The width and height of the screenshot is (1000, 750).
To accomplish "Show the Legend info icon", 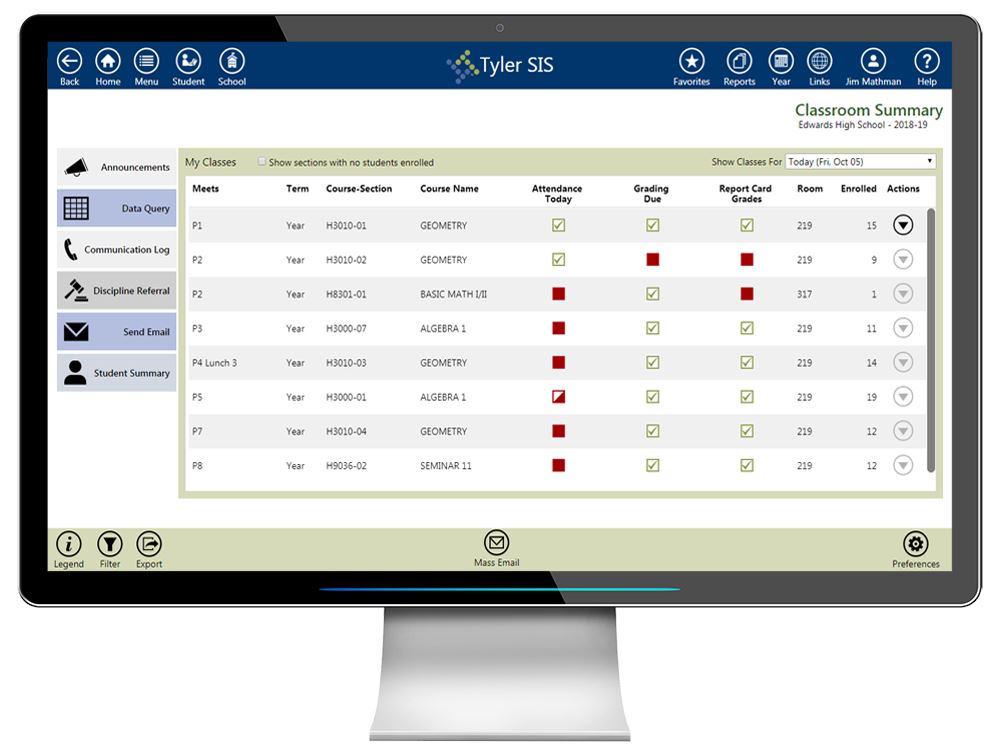I will 69,544.
